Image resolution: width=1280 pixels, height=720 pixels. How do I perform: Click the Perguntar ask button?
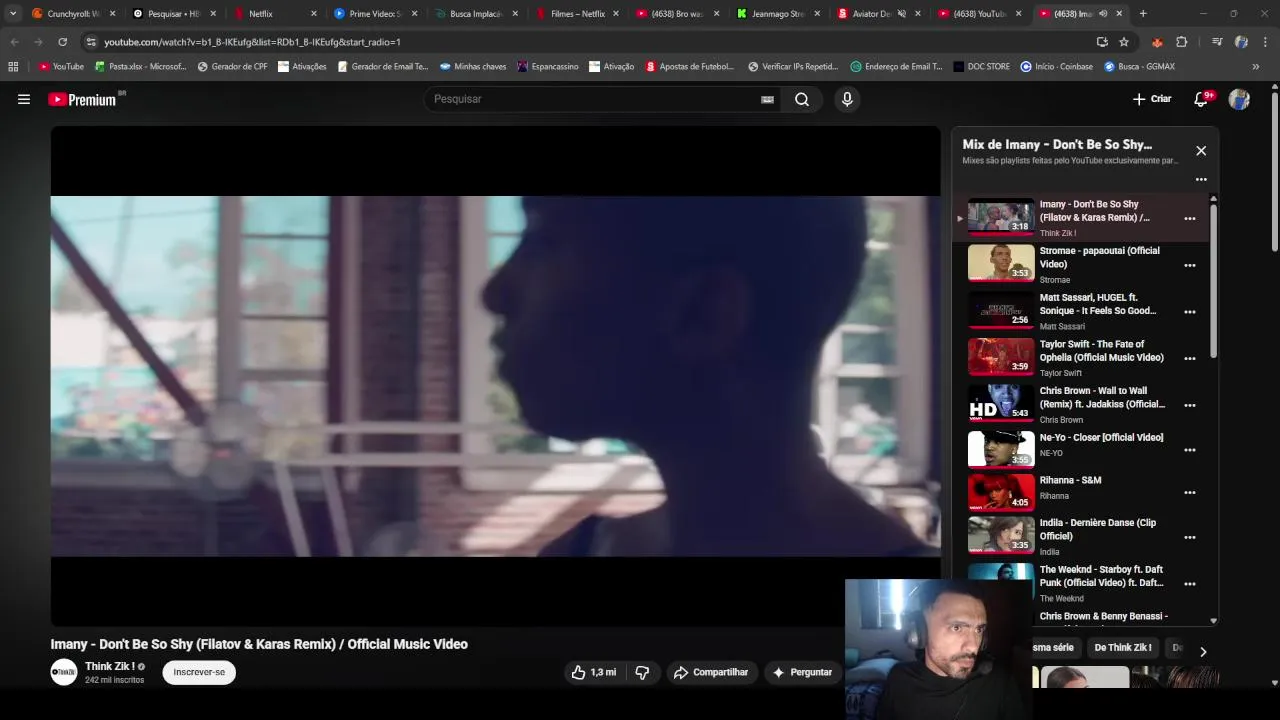802,672
